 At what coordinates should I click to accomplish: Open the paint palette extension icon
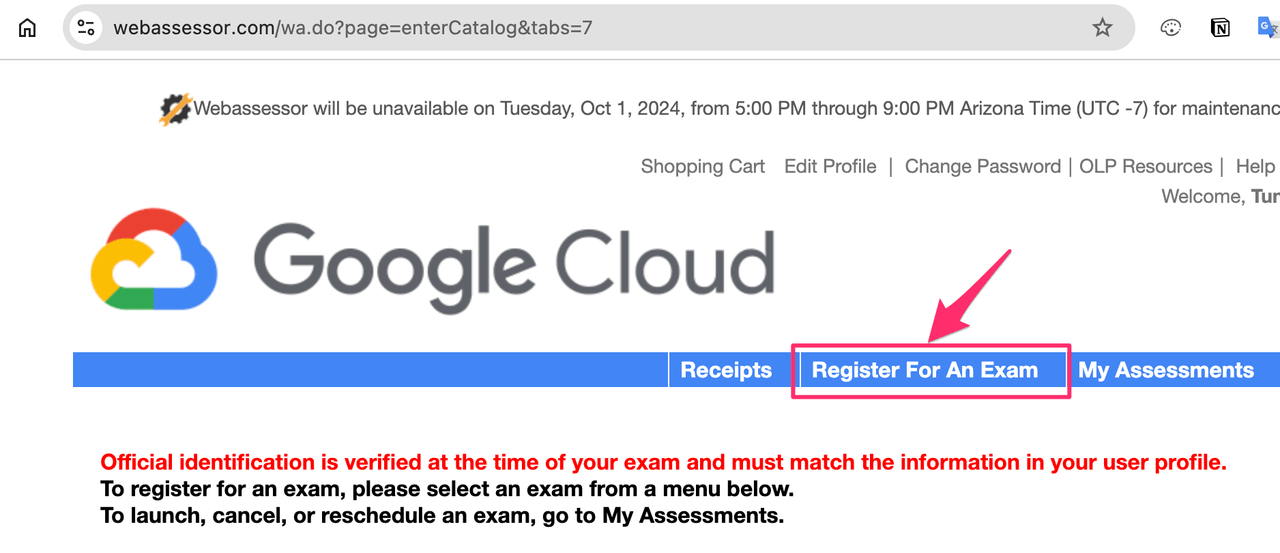tap(1171, 28)
